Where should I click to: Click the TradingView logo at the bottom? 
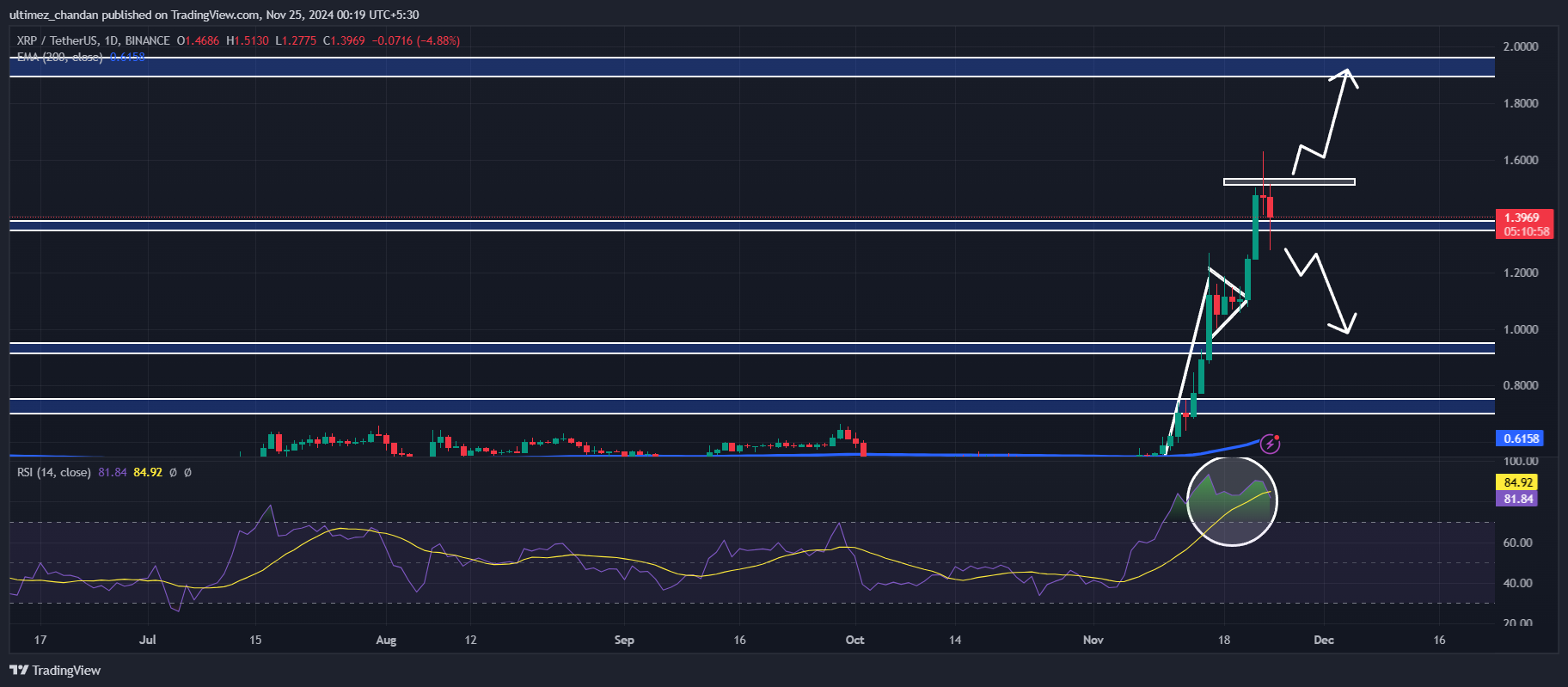coord(55,671)
